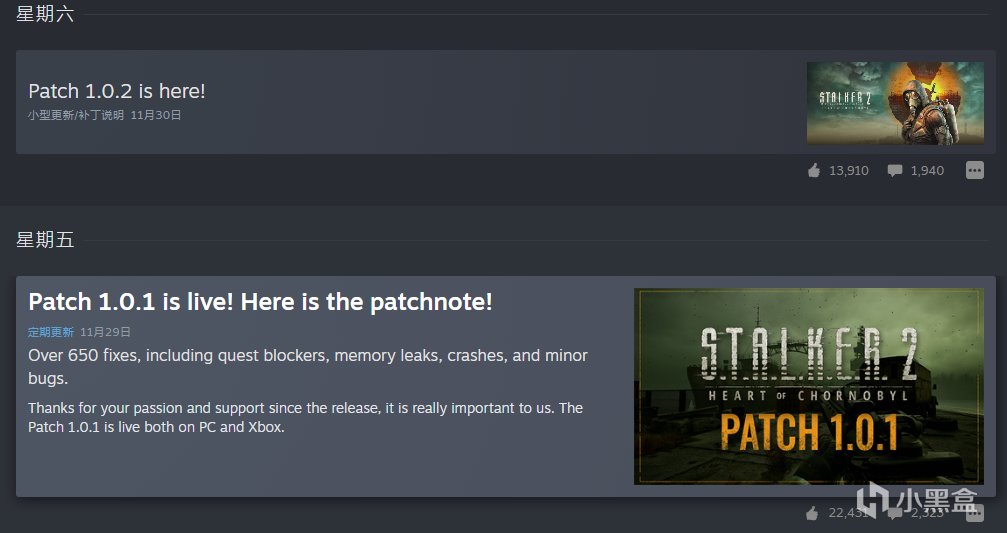Click the 定期更新 category tag
The height and width of the screenshot is (533, 1007).
[51, 332]
